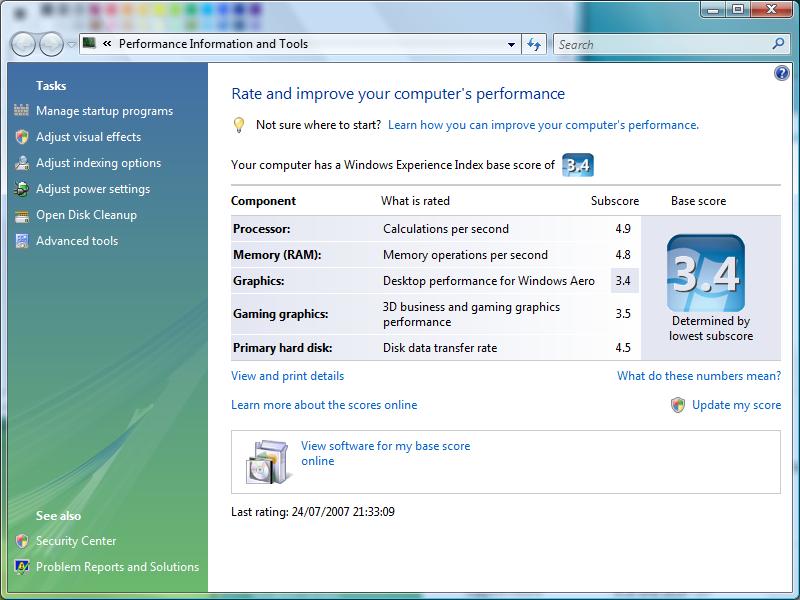Viewport: 800px width, 600px height.
Task: Click View software for my base score online
Action: pyautogui.click(x=386, y=453)
